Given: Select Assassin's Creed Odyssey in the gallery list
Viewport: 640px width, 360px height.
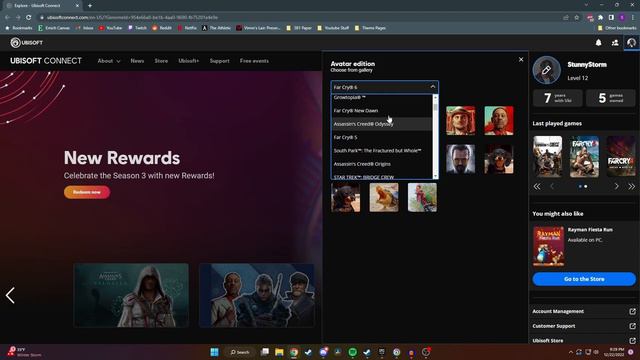Looking at the screenshot, I should [382, 124].
